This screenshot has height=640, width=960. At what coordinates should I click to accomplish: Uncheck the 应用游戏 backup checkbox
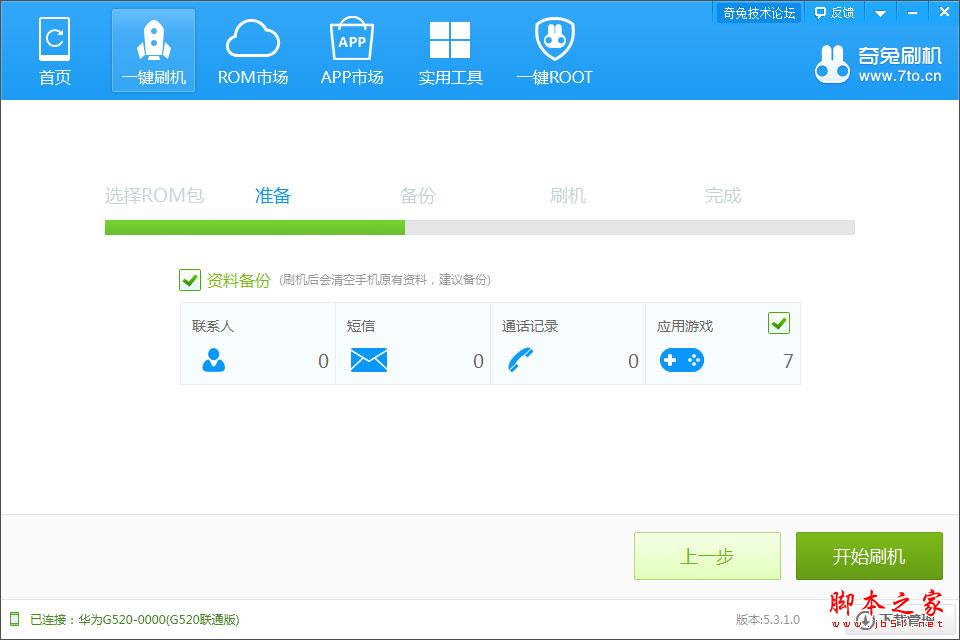coord(779,323)
